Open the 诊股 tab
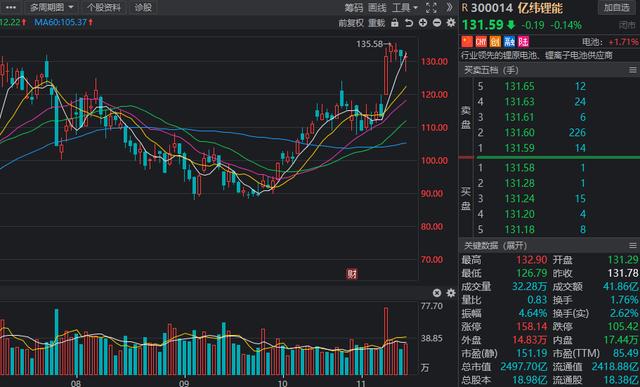This screenshot has height=387, width=640. [x=143, y=7]
